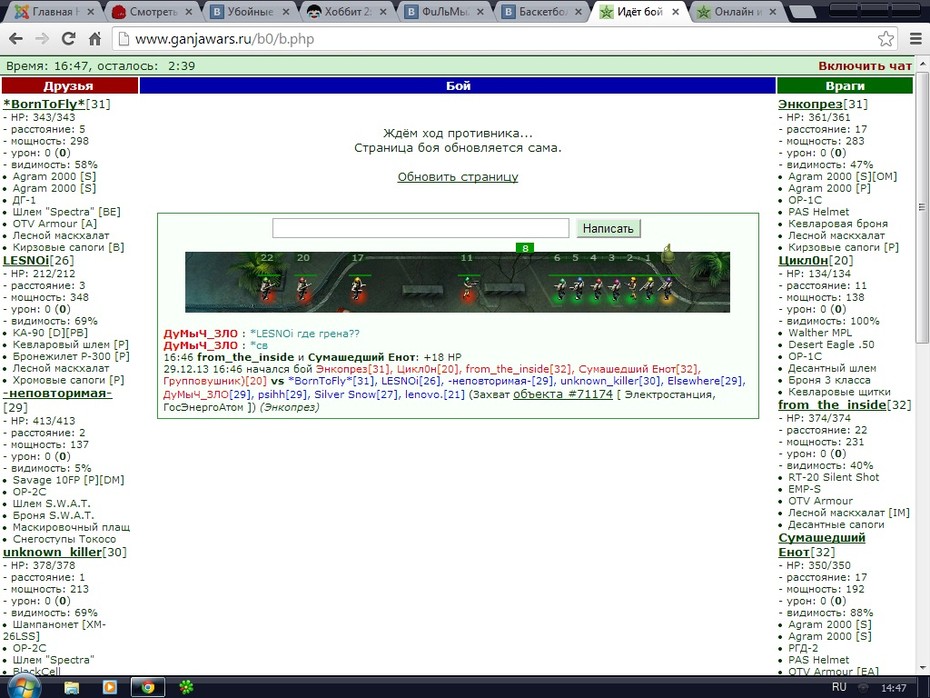Image resolution: width=930 pixels, height=698 pixels.
Task: Open the Chrome menu hamburger icon
Action: click(916, 39)
